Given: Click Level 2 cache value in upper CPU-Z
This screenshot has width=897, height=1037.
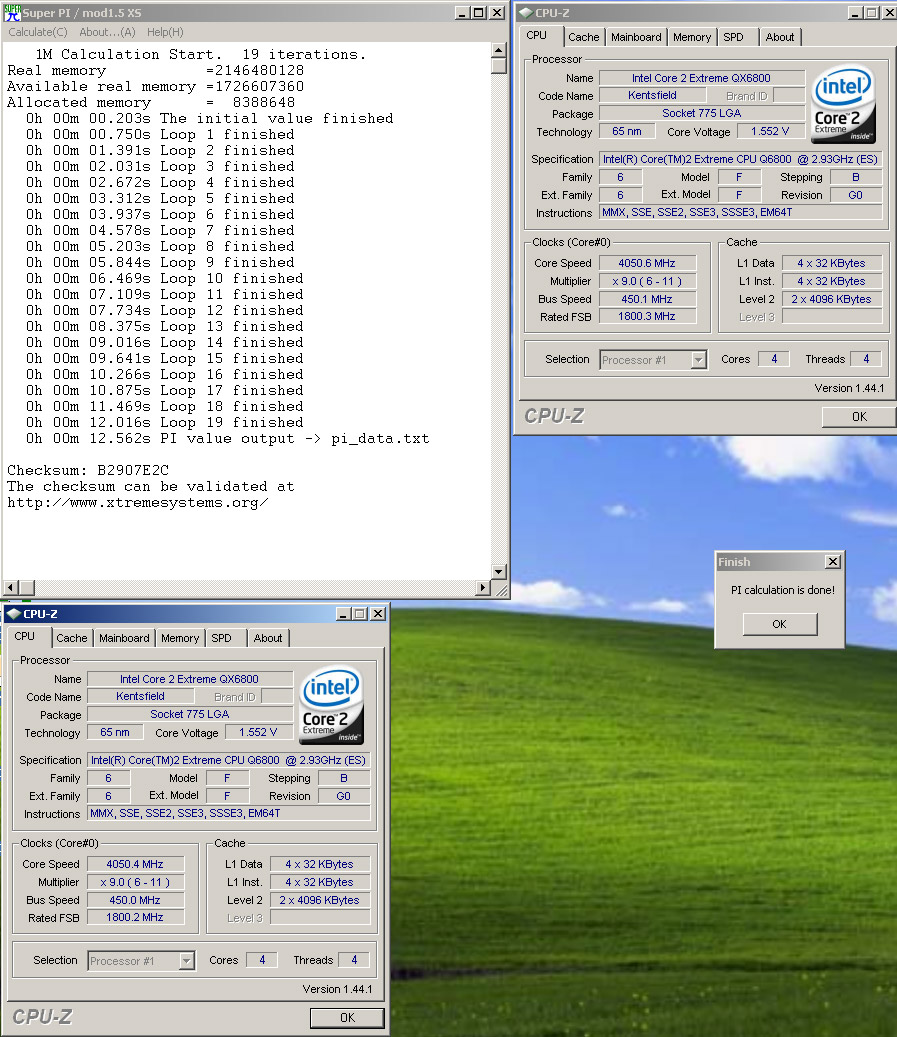Looking at the screenshot, I should (x=832, y=299).
